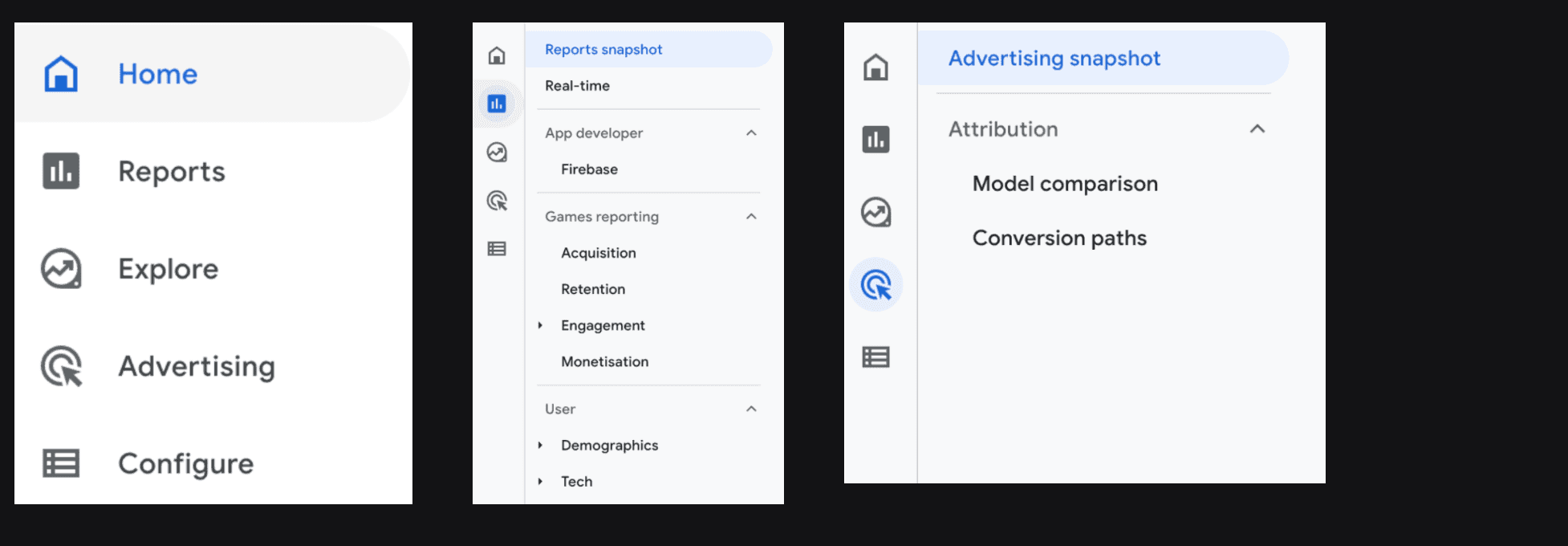
Task: Collapse the App developer section chevron
Action: click(x=751, y=132)
